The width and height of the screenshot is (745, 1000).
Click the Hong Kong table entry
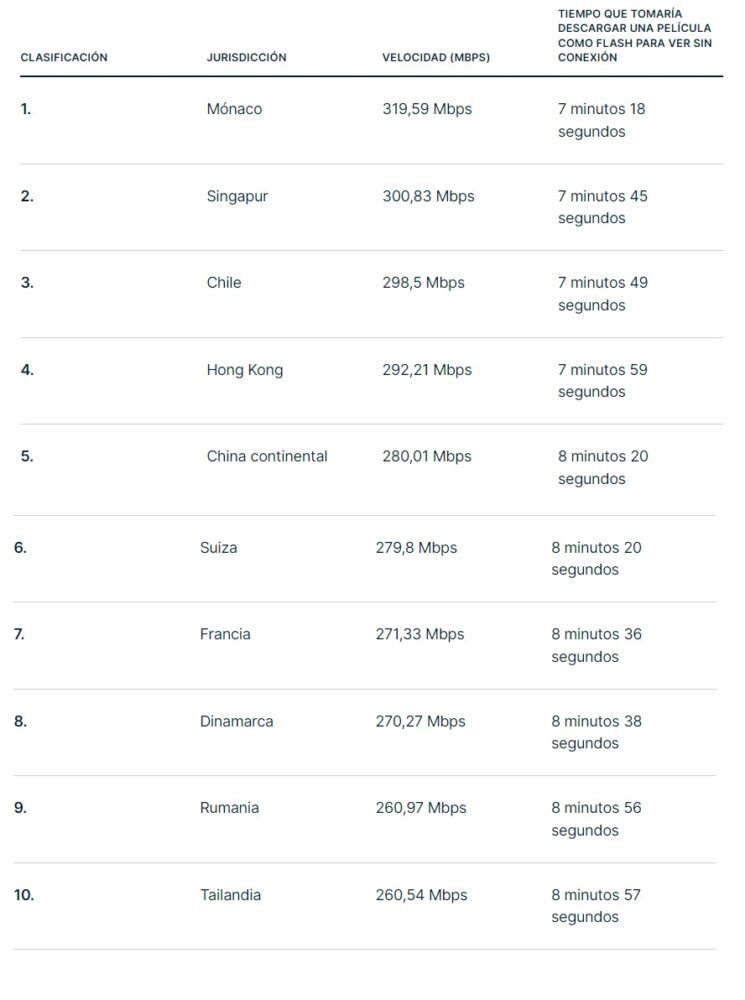pyautogui.click(x=244, y=370)
